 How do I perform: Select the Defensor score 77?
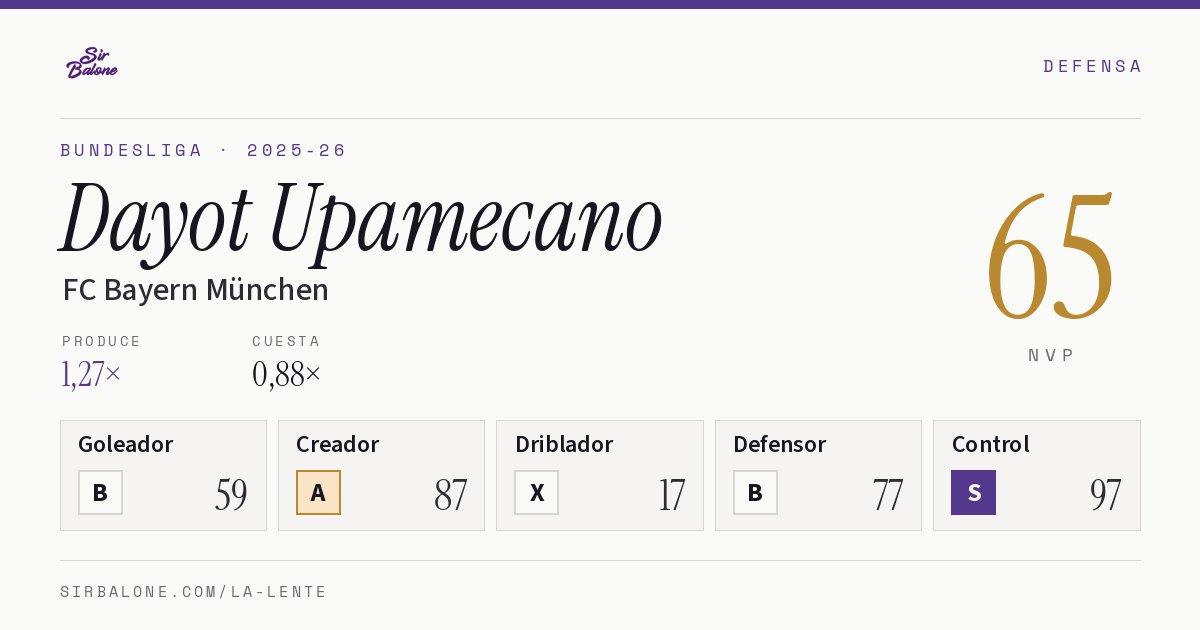888,494
